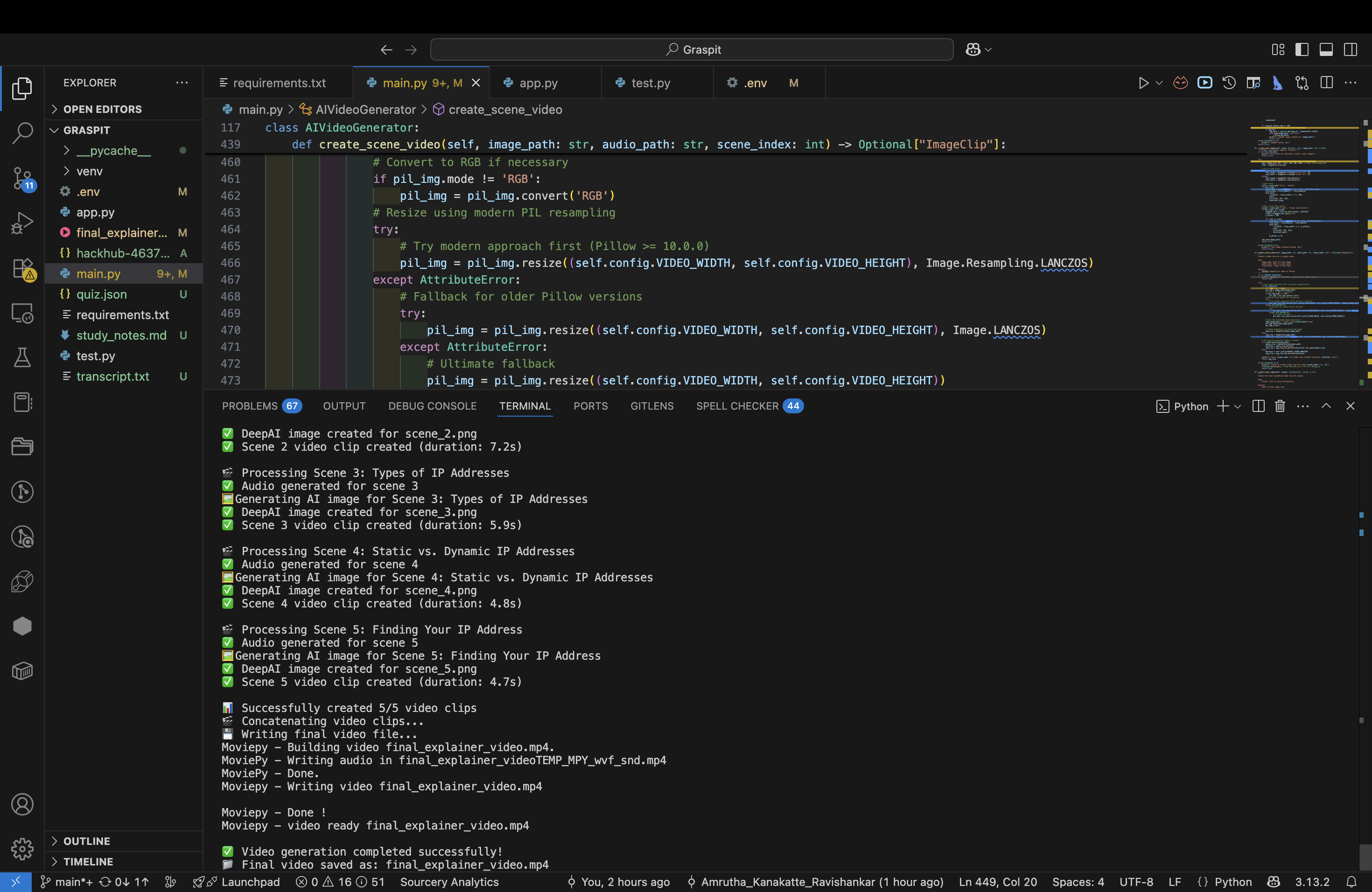Screen dimensions: 1372x892
Task: Open the Run and Debug view
Action: click(x=22, y=223)
